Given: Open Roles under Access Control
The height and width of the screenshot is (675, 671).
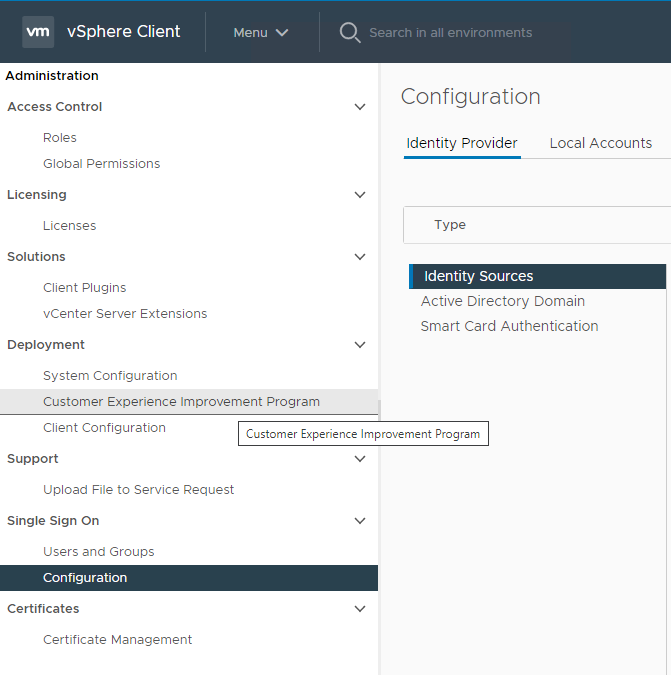Looking at the screenshot, I should point(60,138).
